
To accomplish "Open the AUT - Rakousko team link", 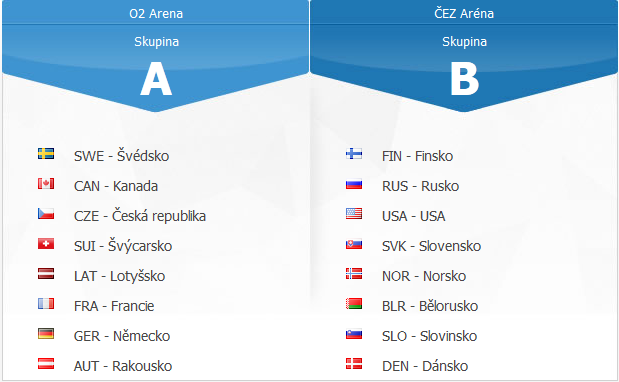I will [123, 366].
